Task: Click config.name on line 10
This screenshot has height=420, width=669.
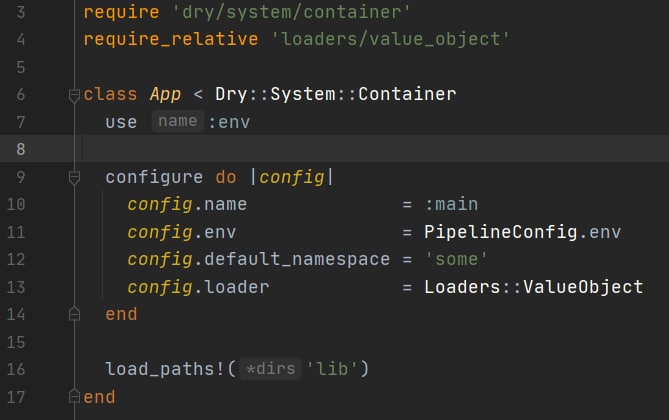Action: tap(187, 205)
